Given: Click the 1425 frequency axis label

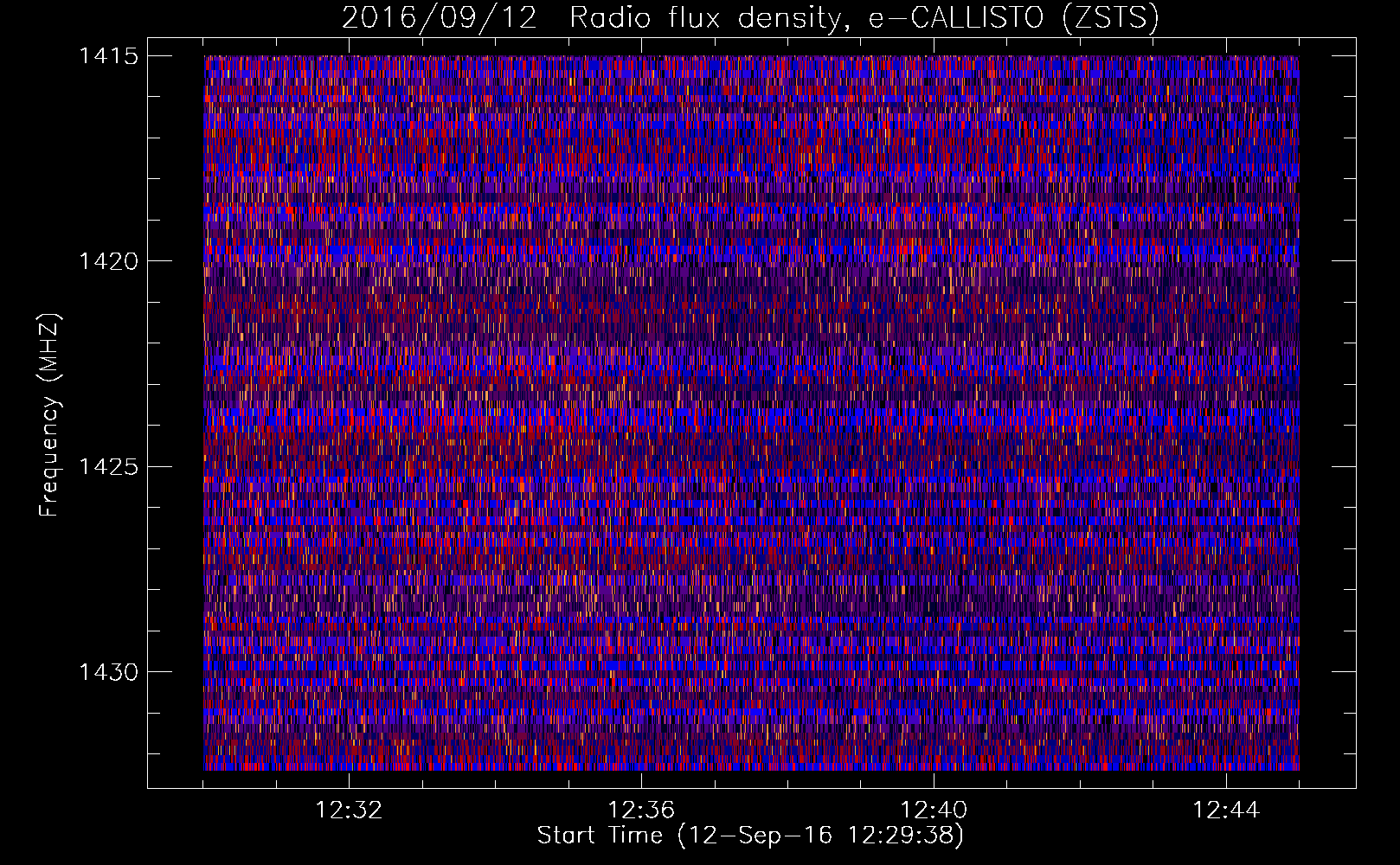Looking at the screenshot, I should pyautogui.click(x=108, y=467).
